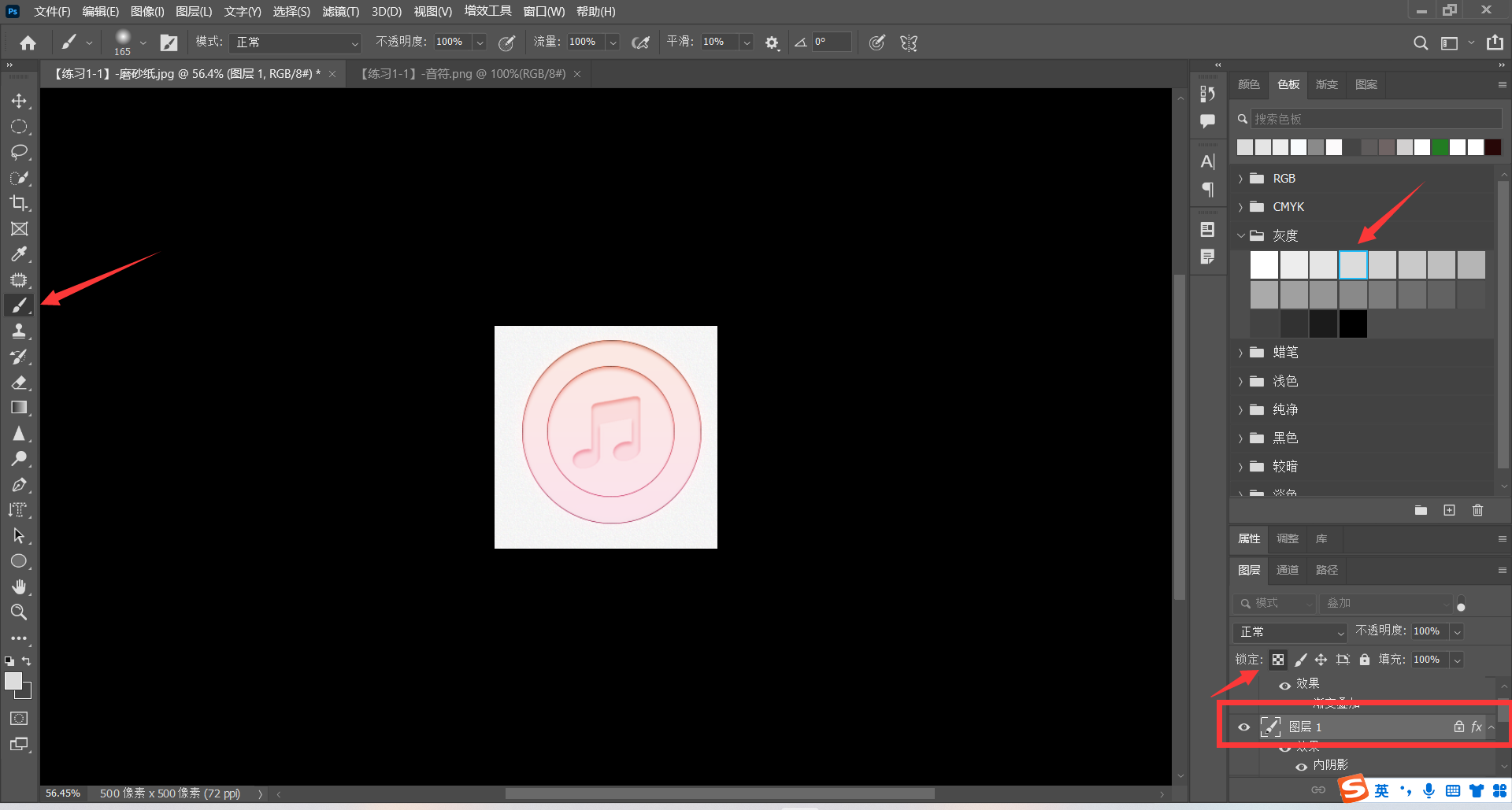Select the Pen tool
1512x810 pixels.
click(19, 485)
